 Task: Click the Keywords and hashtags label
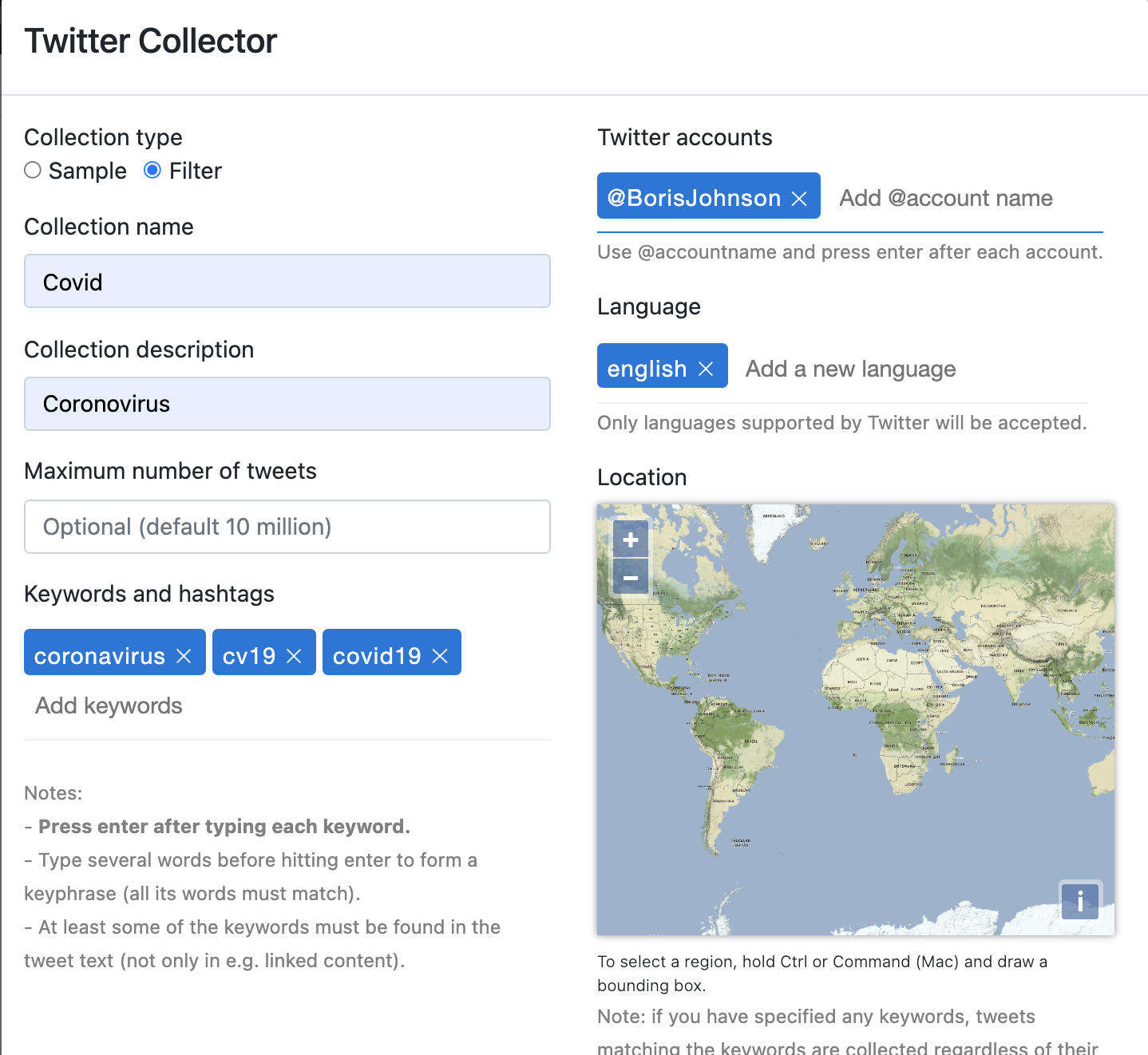(149, 594)
